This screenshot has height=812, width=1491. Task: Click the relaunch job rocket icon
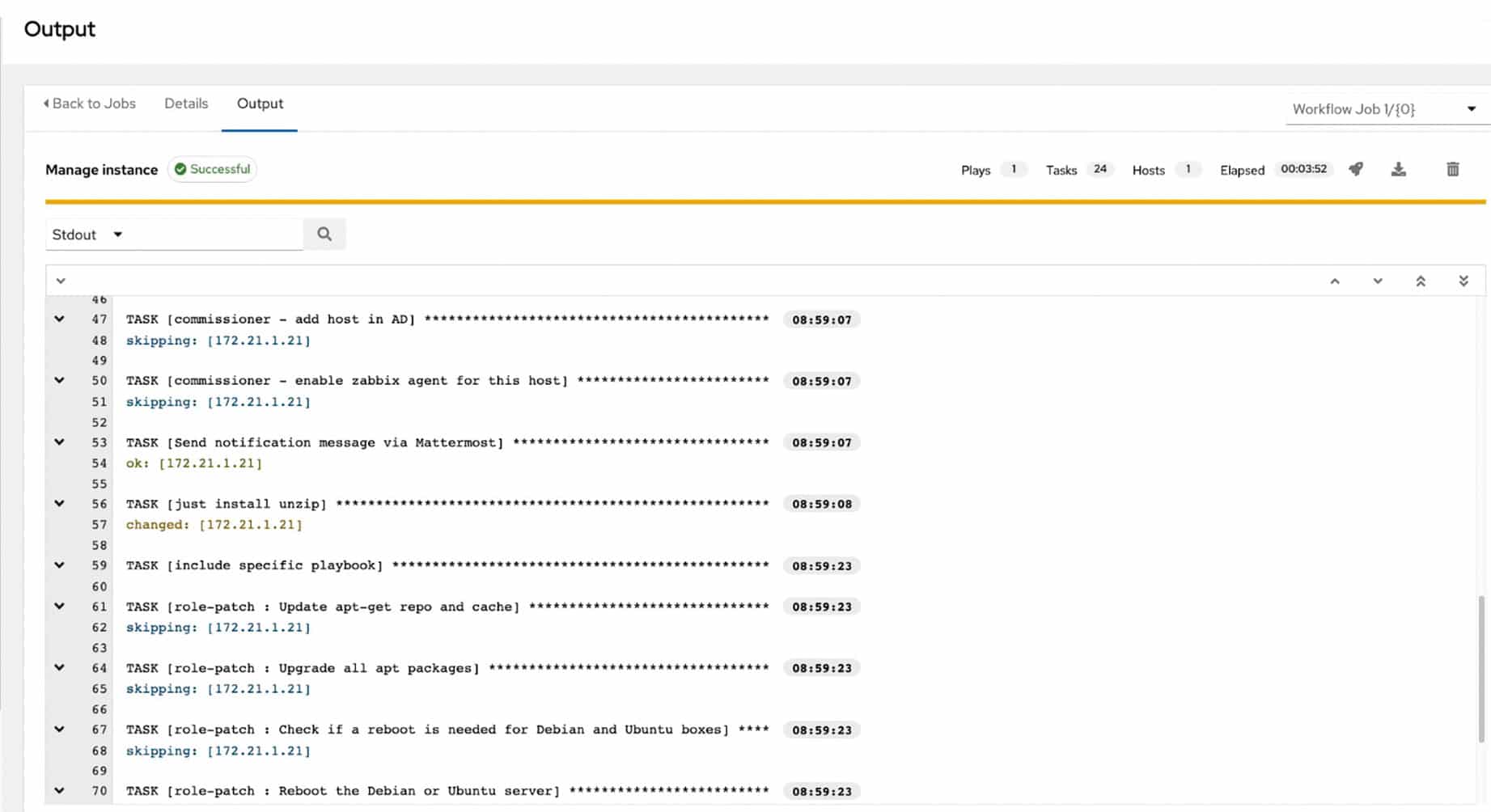[x=1356, y=169]
